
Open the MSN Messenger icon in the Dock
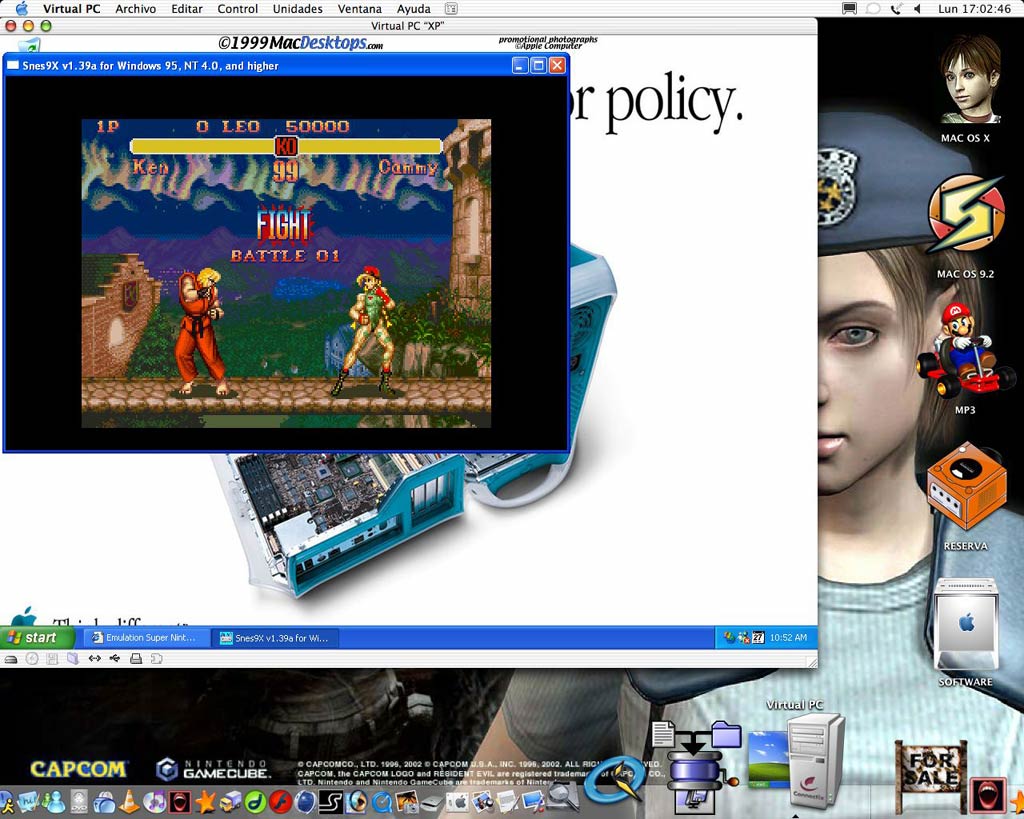coord(54,801)
